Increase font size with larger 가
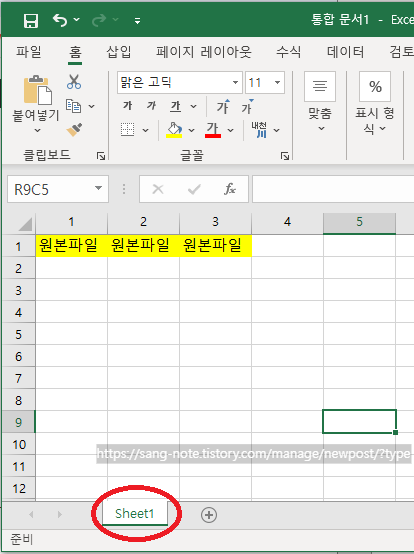Image resolution: width=414 pixels, height=554 pixels. pyautogui.click(x=223, y=106)
